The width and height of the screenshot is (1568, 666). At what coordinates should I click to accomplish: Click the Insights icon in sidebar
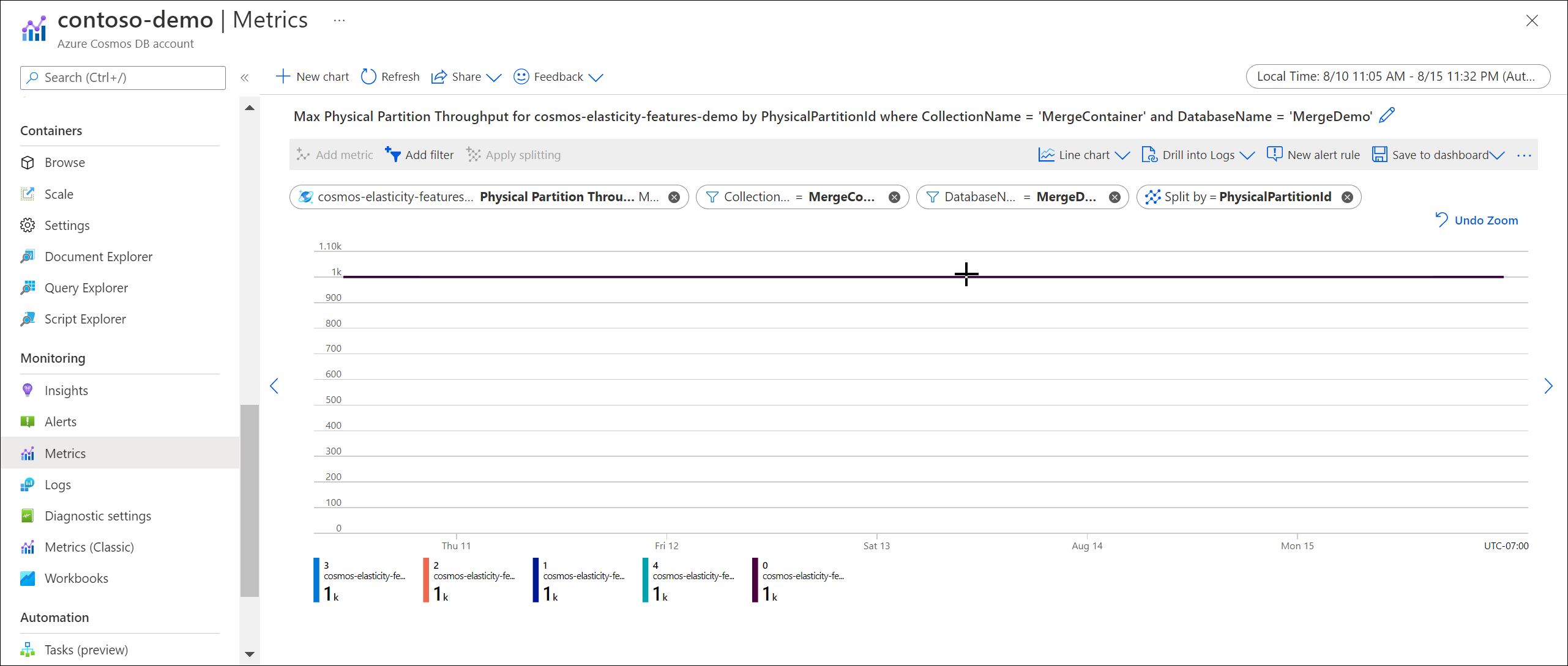point(27,390)
